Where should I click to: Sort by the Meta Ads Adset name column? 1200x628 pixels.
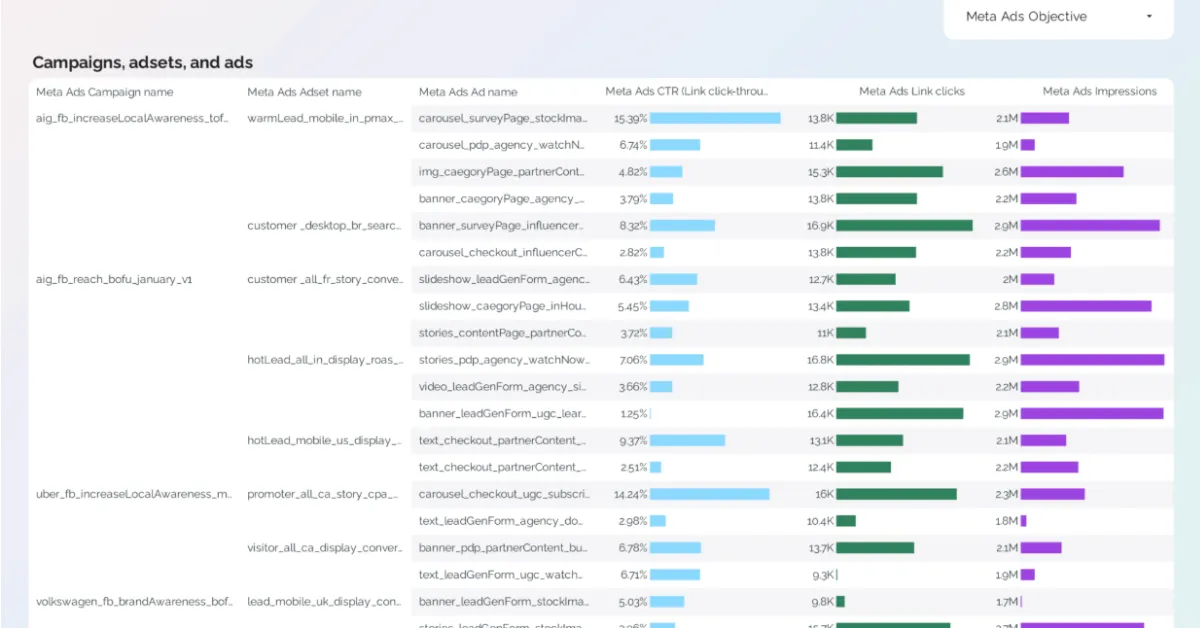click(303, 91)
